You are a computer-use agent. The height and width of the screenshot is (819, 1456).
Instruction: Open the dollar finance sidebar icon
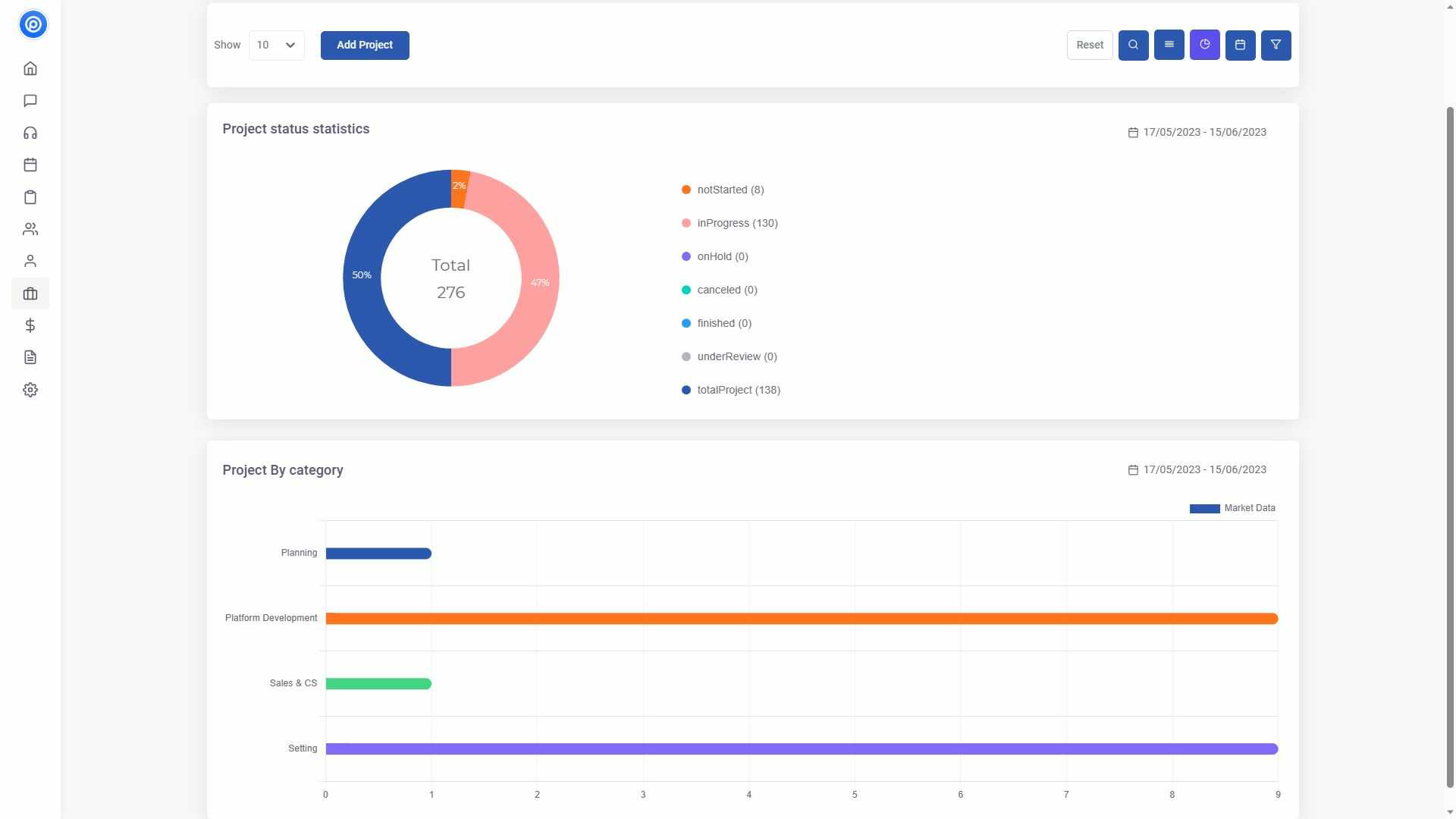(30, 325)
